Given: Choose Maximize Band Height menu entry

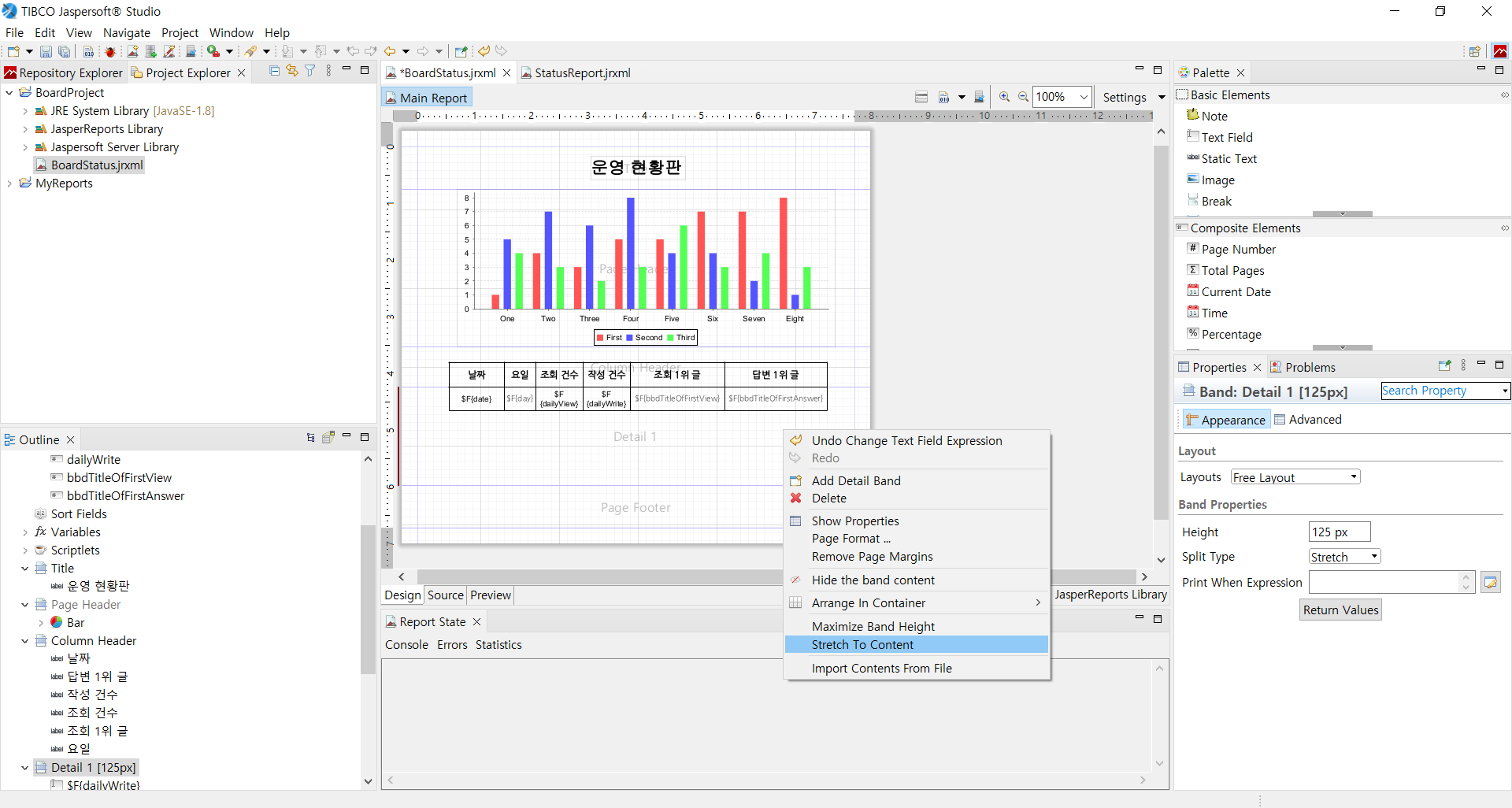Looking at the screenshot, I should [x=917, y=627].
